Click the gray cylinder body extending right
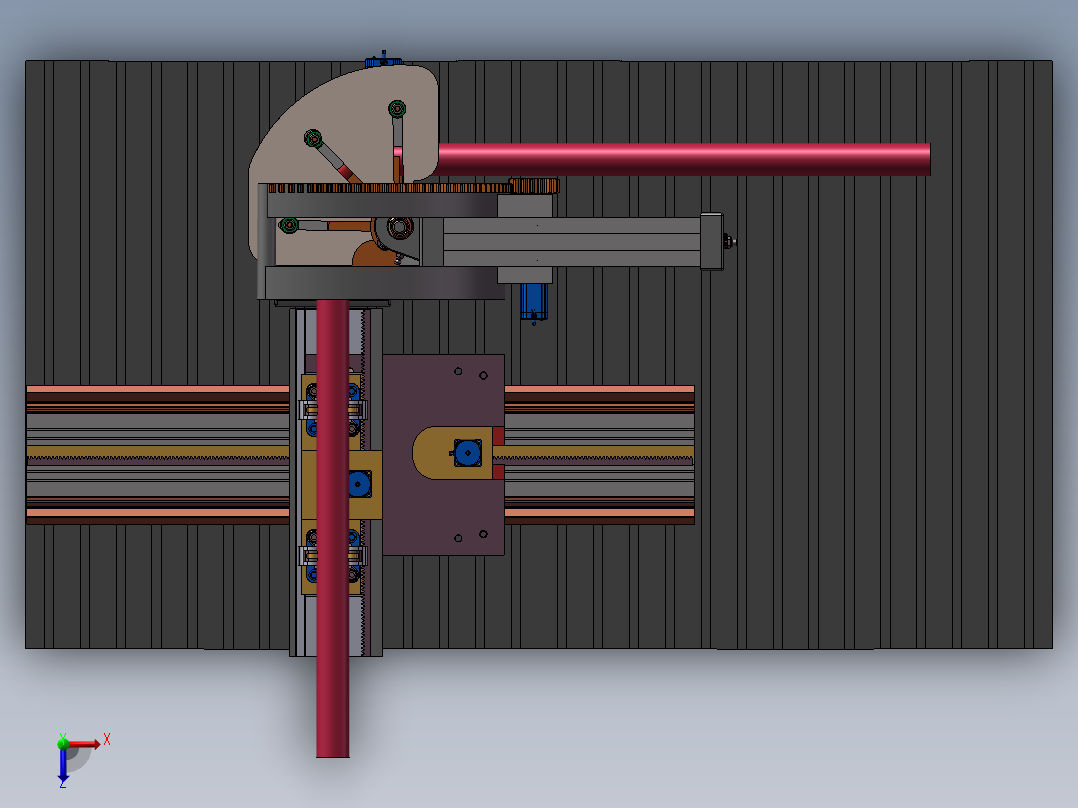Image resolution: width=1078 pixels, height=808 pixels. tap(571, 241)
